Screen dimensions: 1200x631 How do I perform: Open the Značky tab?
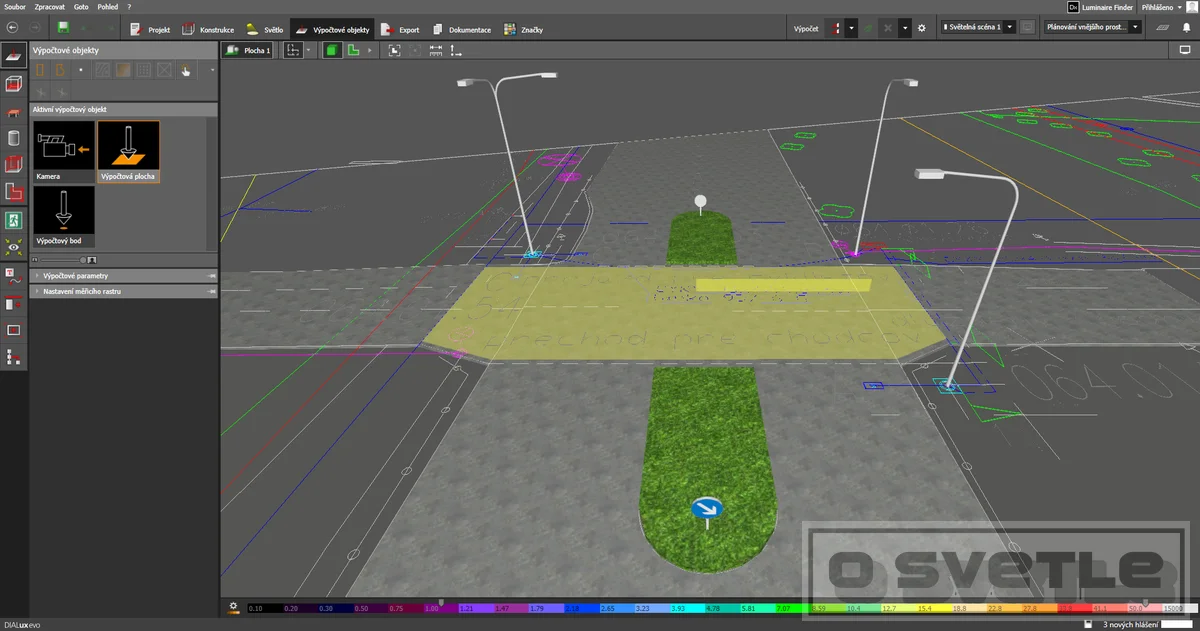click(523, 29)
